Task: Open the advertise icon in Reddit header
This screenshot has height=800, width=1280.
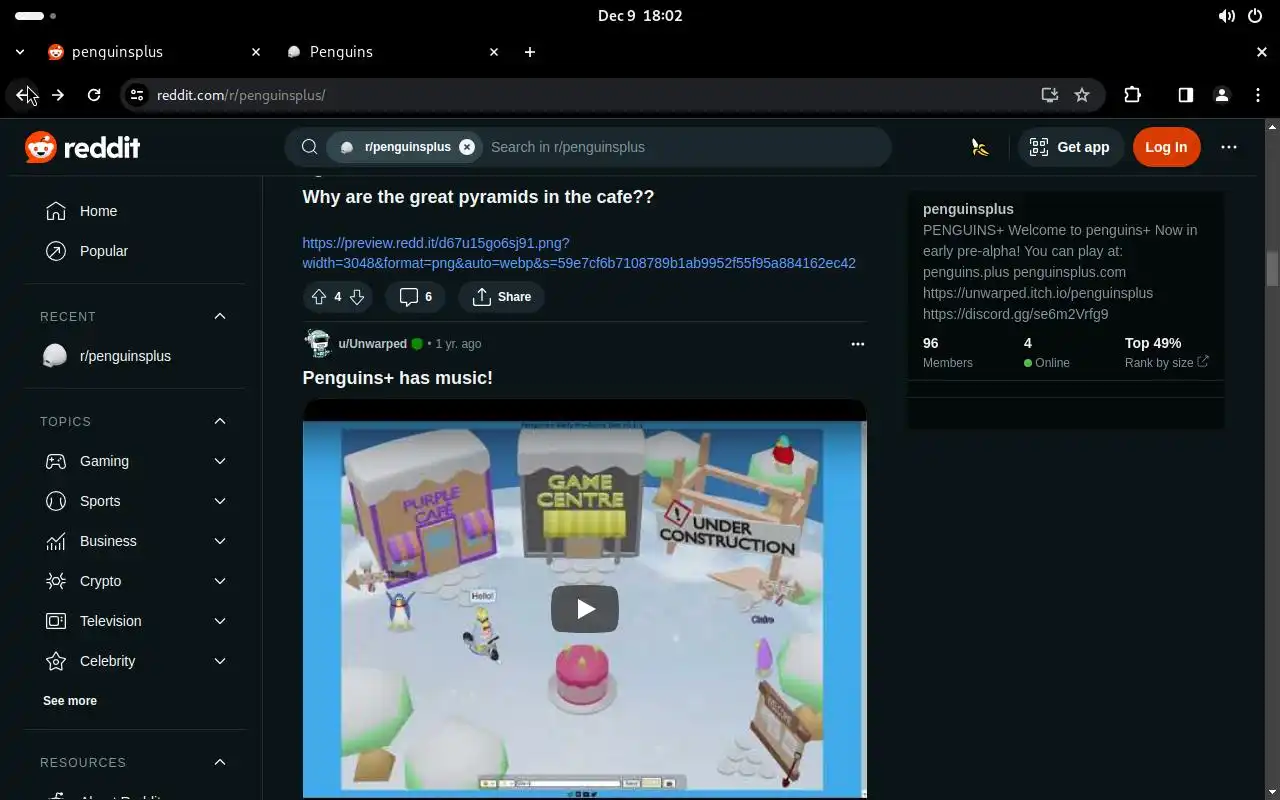Action: coord(980,147)
